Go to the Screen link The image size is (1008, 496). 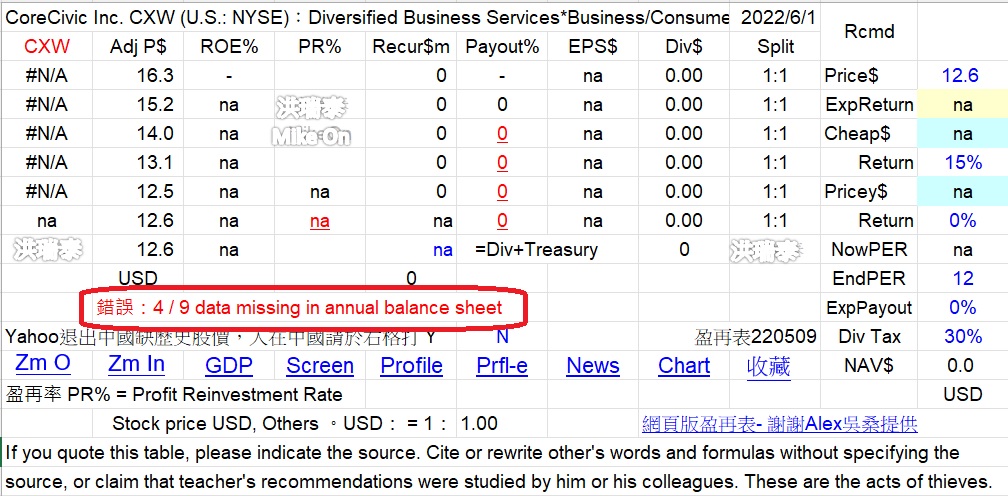coord(320,366)
